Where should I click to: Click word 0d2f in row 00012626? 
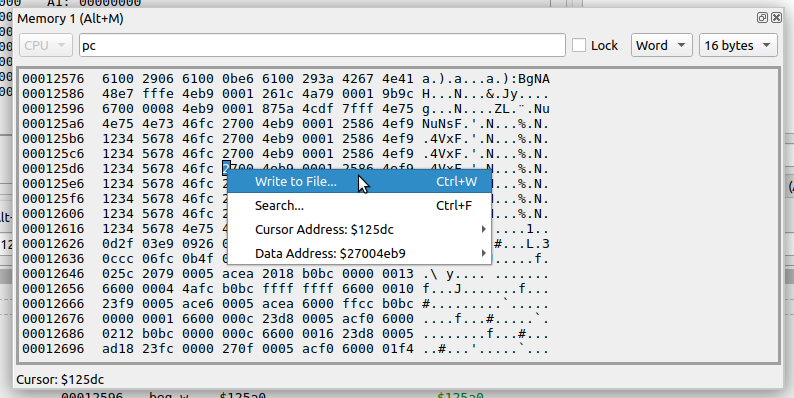pyautogui.click(x=117, y=244)
